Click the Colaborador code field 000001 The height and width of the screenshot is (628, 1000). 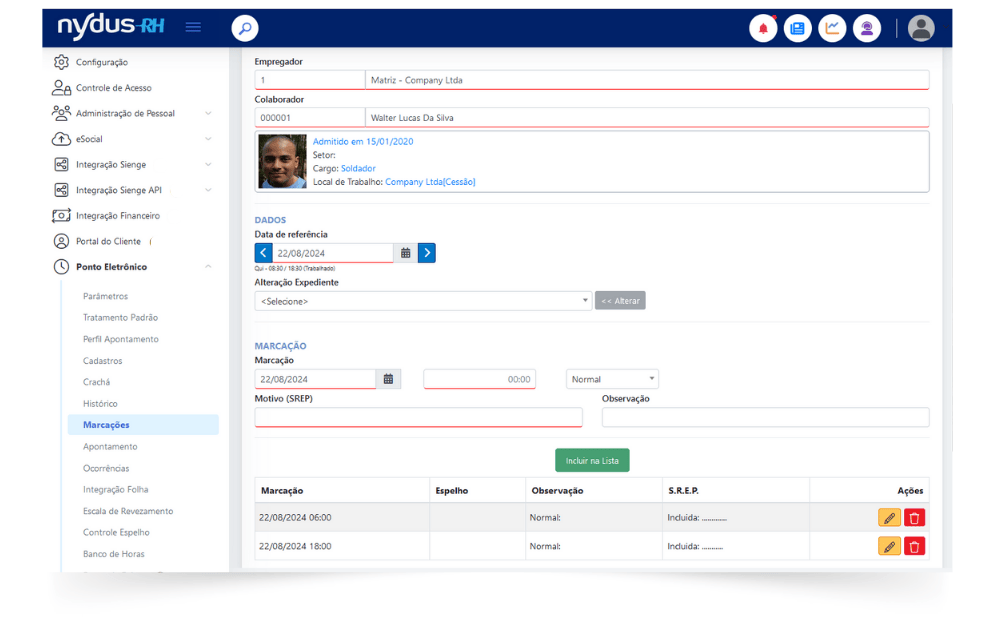310,117
